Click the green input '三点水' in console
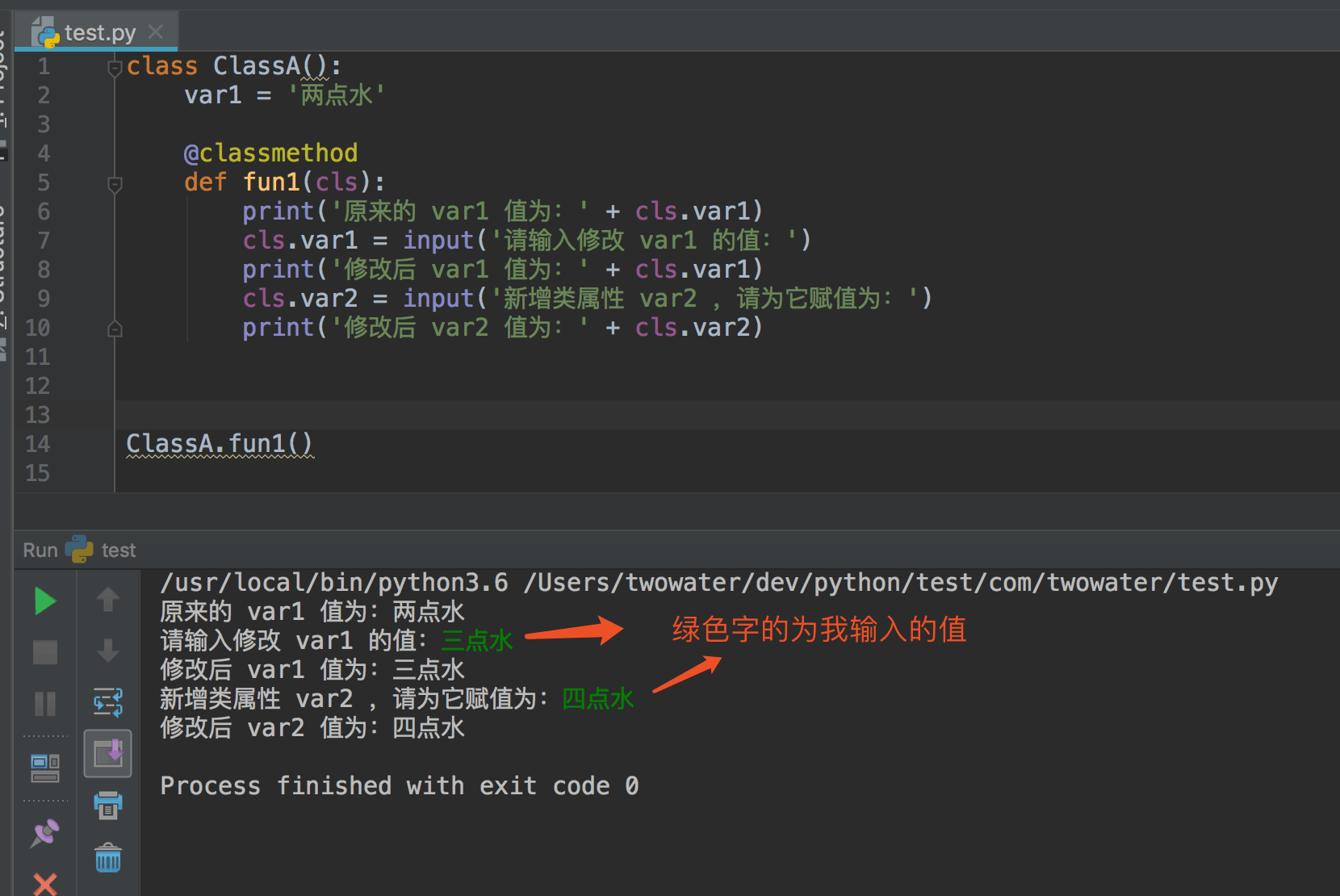The width and height of the screenshot is (1340, 896). pos(477,641)
